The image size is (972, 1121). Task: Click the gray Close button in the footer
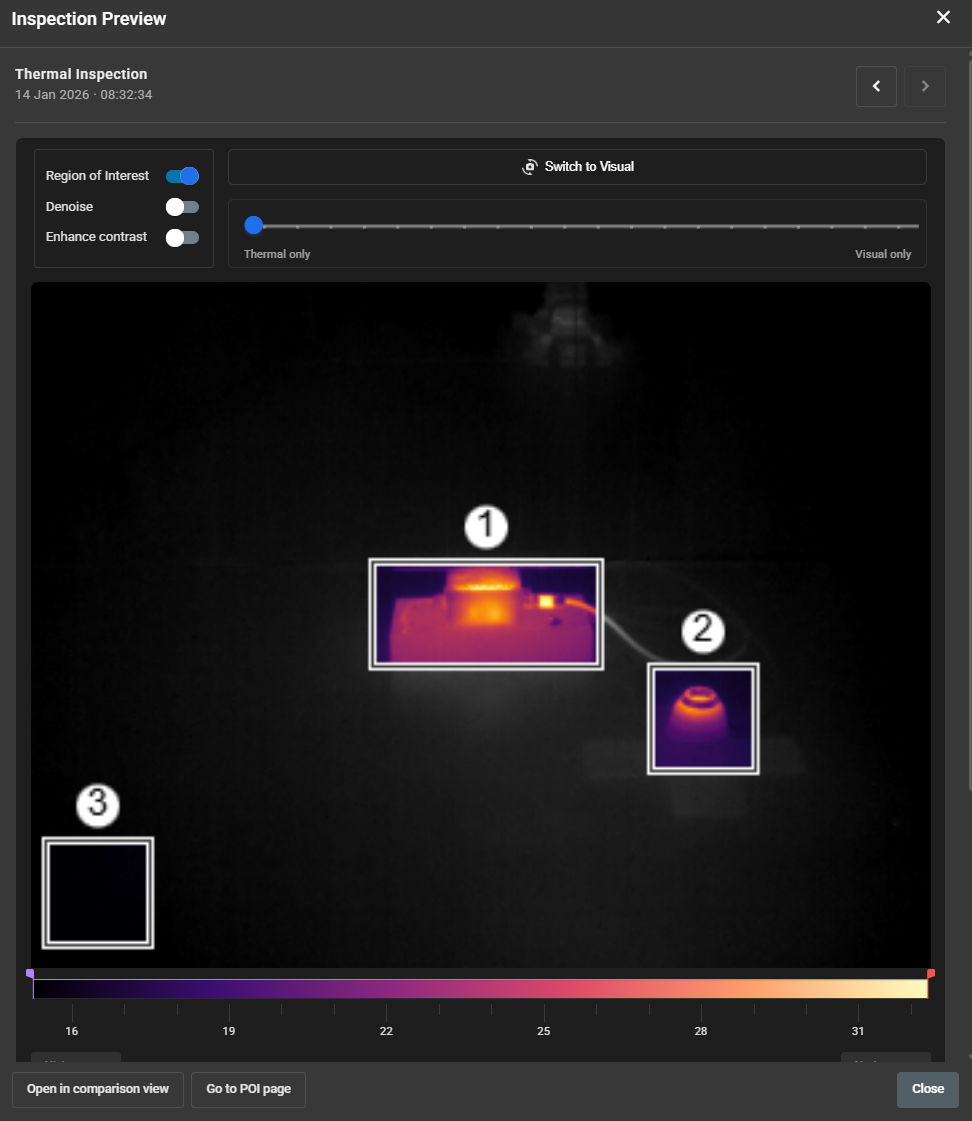(x=927, y=1089)
